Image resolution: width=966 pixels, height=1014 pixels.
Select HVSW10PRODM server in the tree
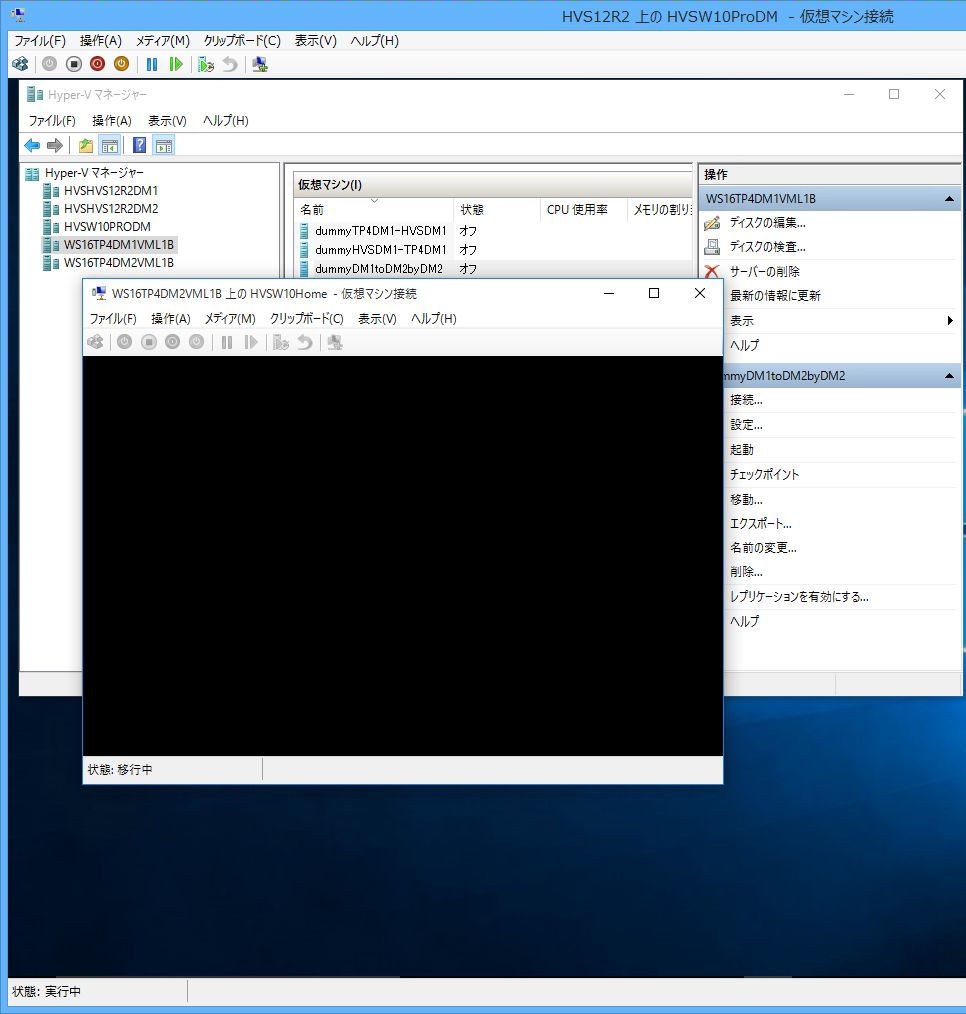tap(107, 227)
